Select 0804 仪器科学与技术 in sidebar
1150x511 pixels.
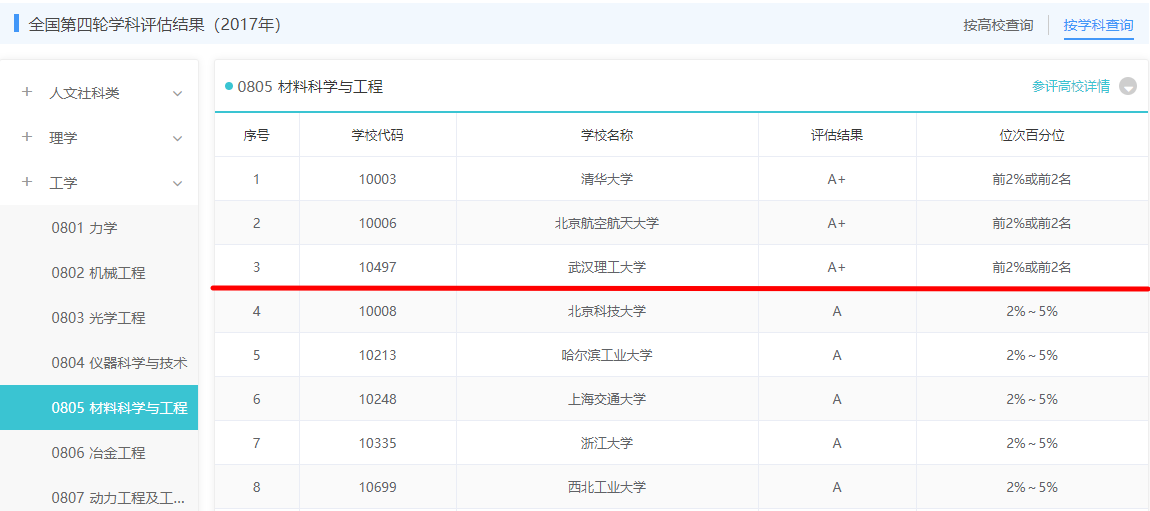click(99, 363)
